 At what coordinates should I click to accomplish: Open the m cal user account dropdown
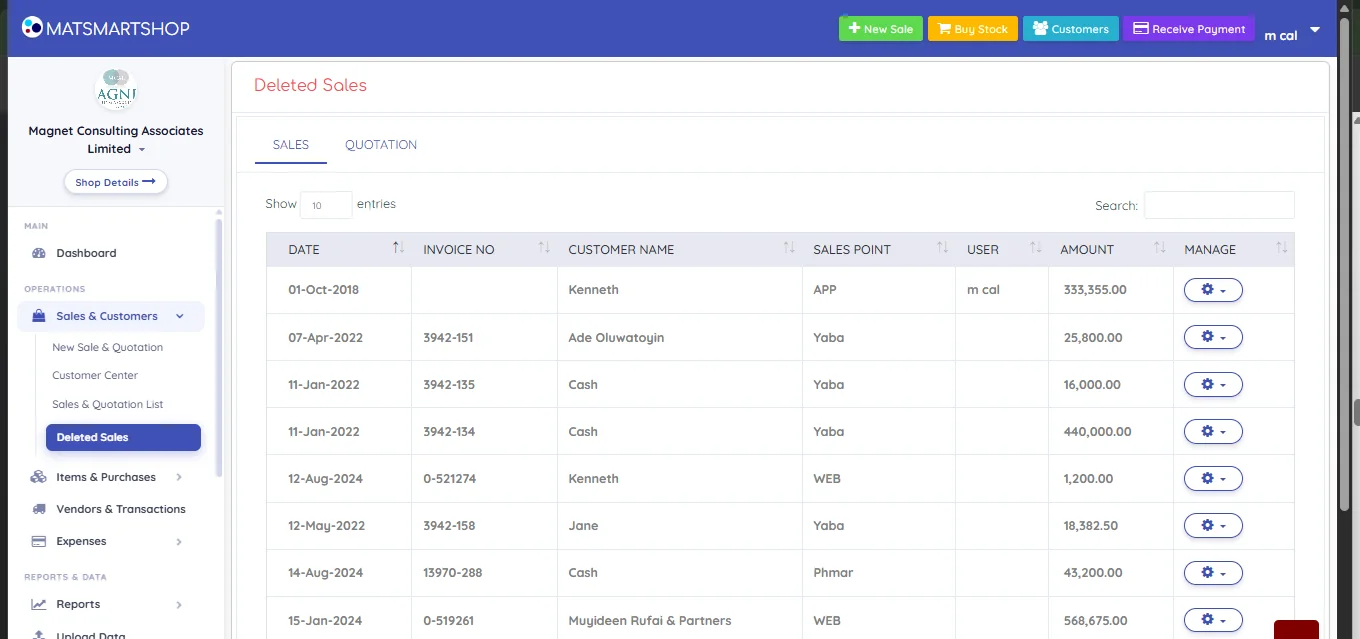click(1292, 32)
